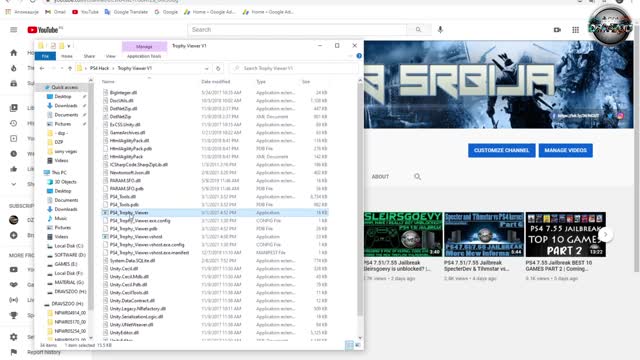
Task: Click inside the YouTube search field
Action: [297, 30]
